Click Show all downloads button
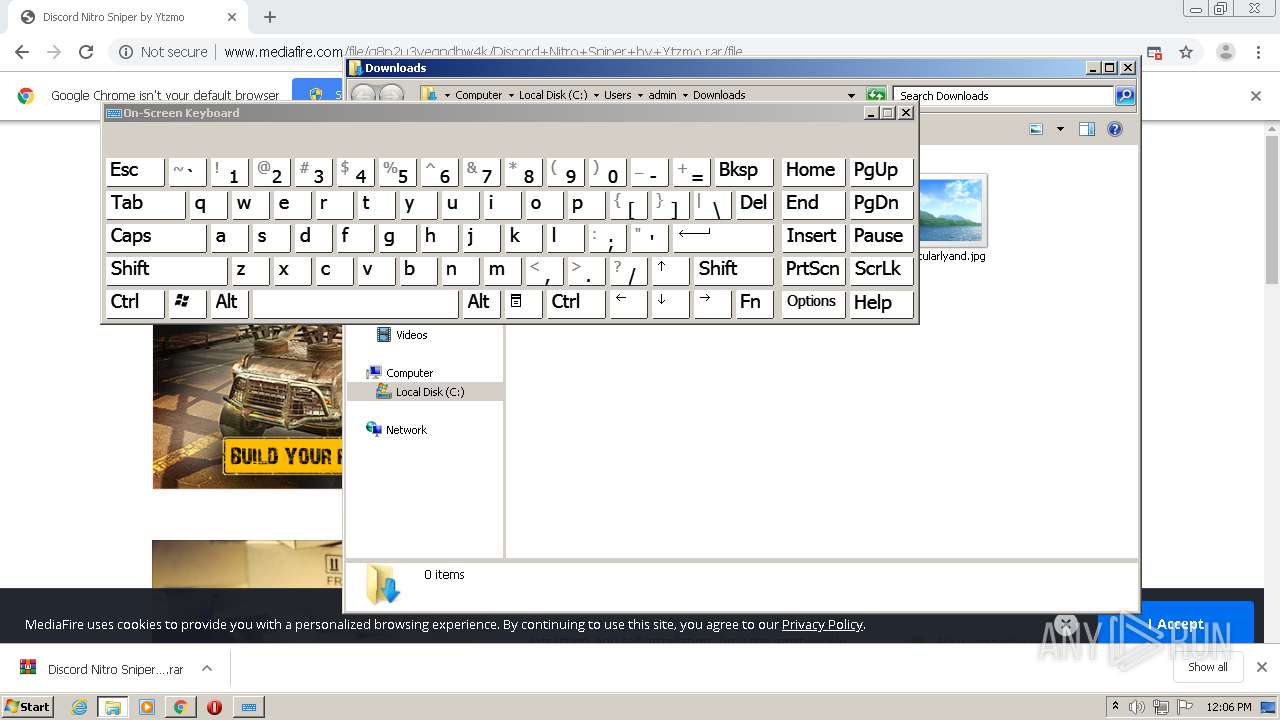The image size is (1280, 720). (1208, 667)
